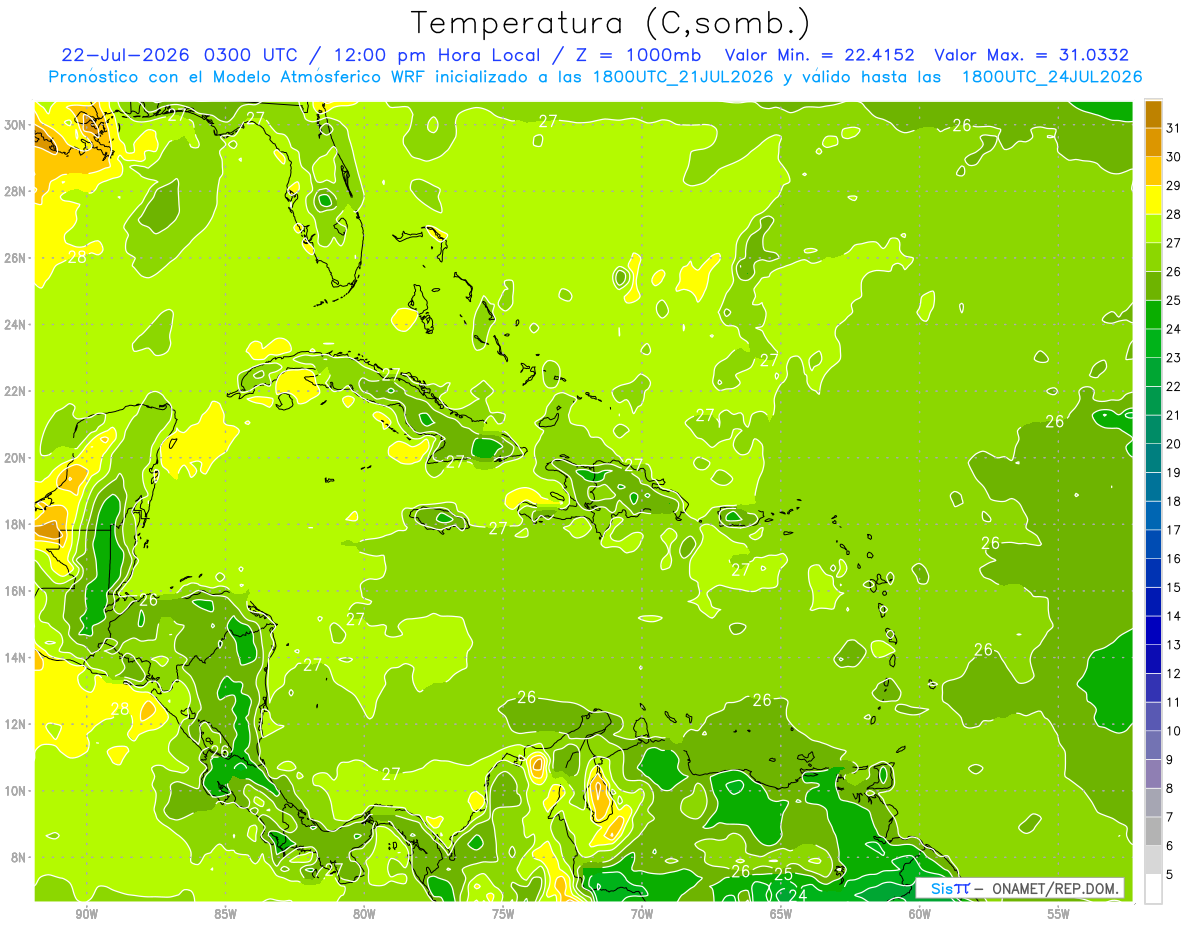Click the 8N latitude axis label

click(x=19, y=857)
